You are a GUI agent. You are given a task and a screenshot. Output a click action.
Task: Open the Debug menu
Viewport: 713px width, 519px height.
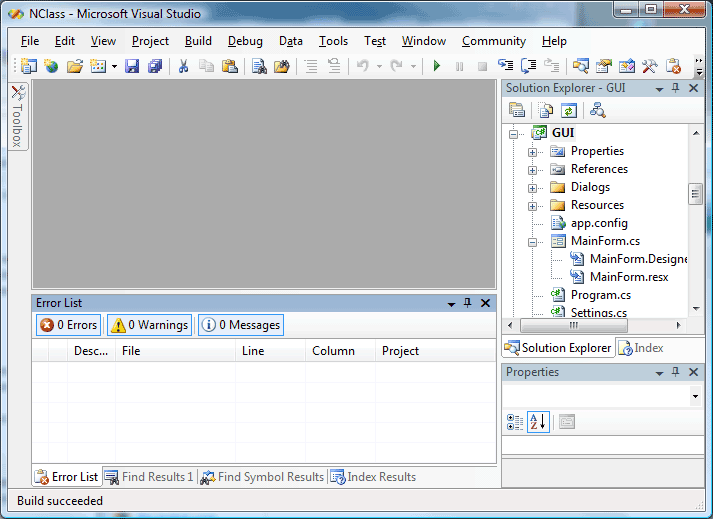pyautogui.click(x=245, y=41)
